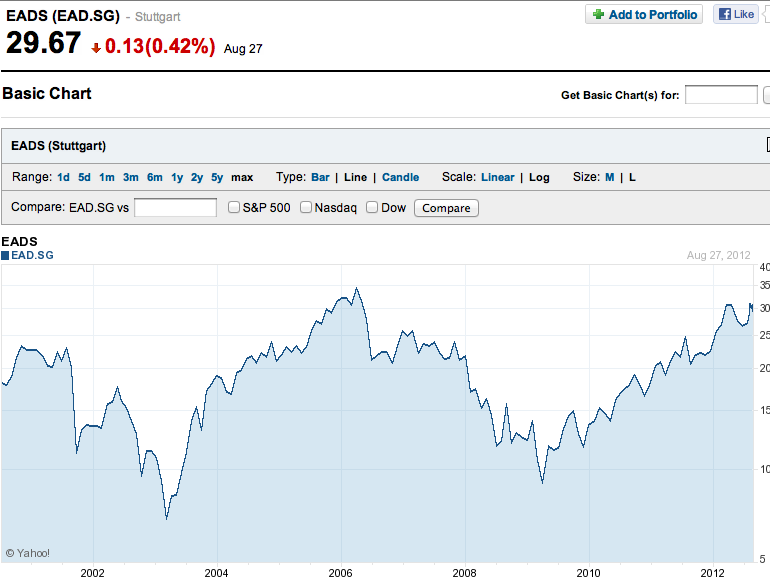Select chart size L
The height and width of the screenshot is (579, 770).
click(x=632, y=177)
